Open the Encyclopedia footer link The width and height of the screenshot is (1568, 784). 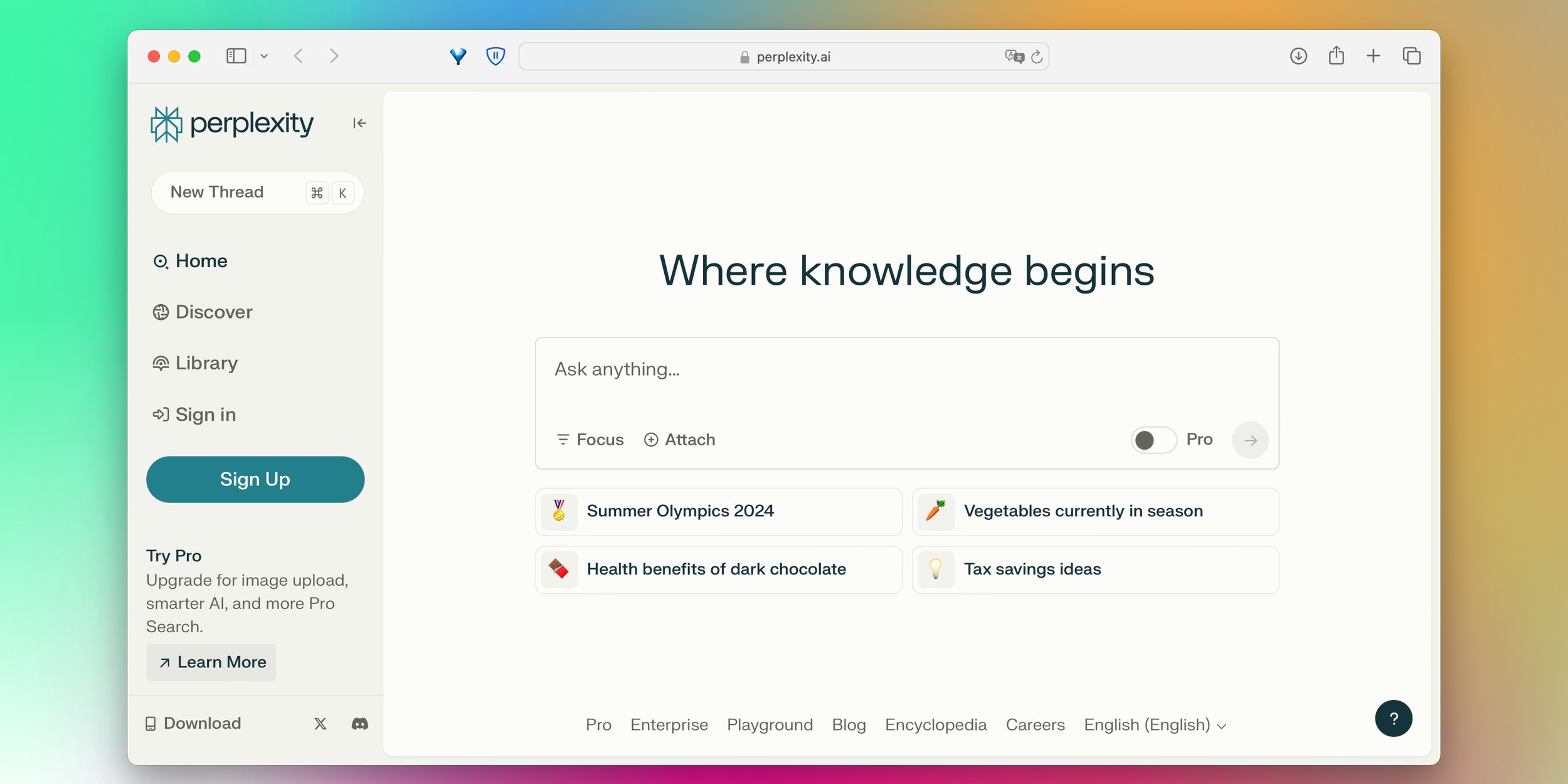pyautogui.click(x=935, y=725)
